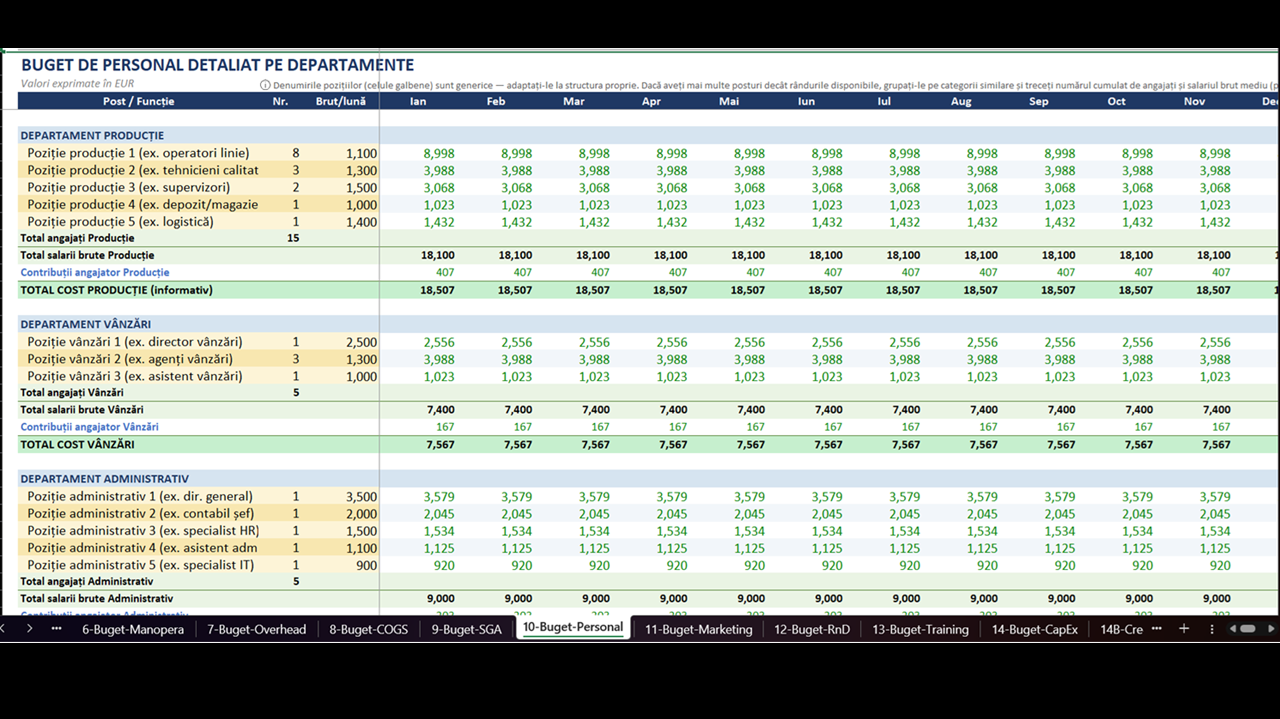1280x719 pixels.
Task: Select the DEPARTAMENT PRODUCȚIE section heading
Action: click(92, 135)
